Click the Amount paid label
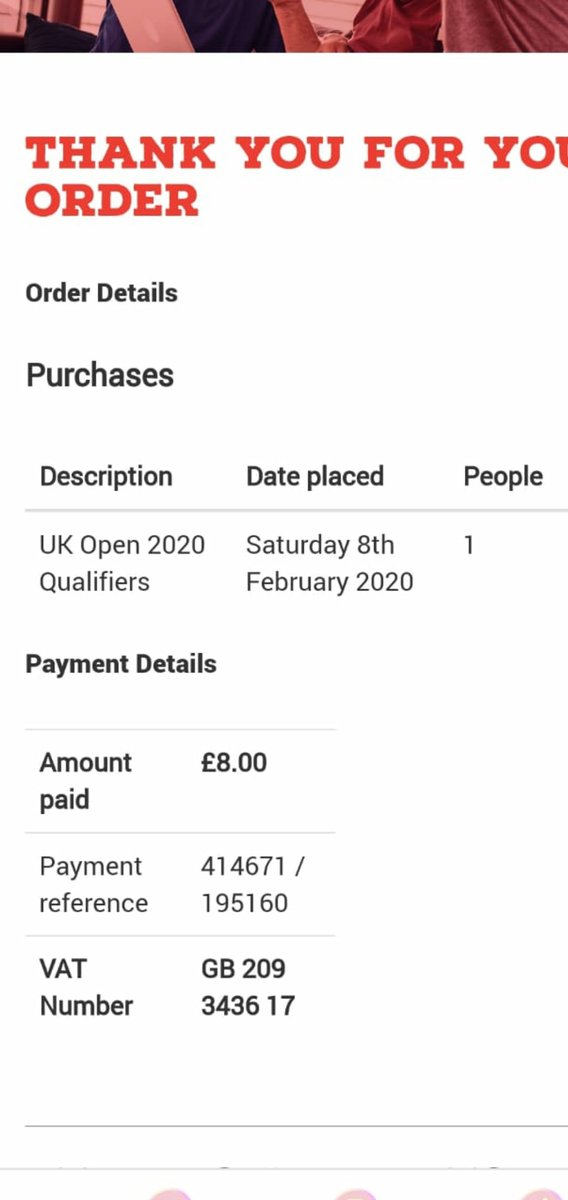 click(86, 781)
